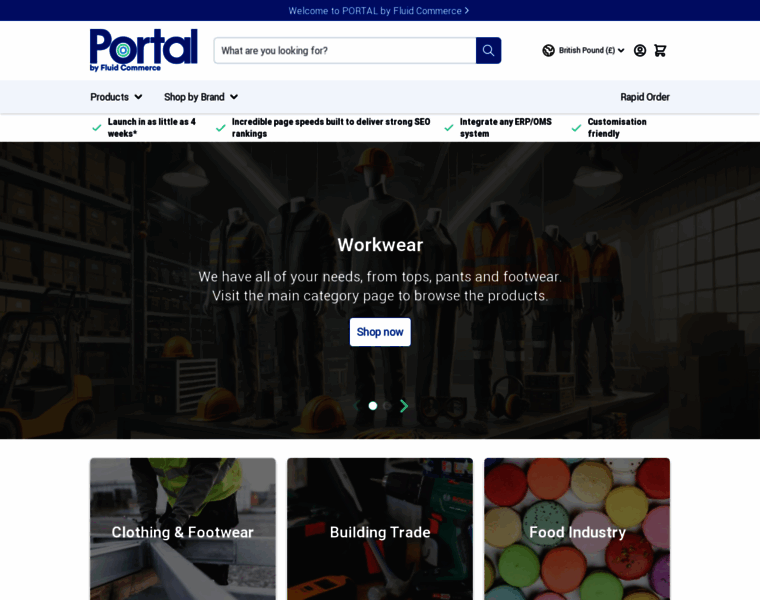This screenshot has height=600, width=760.
Task: Open the Food Industry category tile
Action: click(577, 529)
